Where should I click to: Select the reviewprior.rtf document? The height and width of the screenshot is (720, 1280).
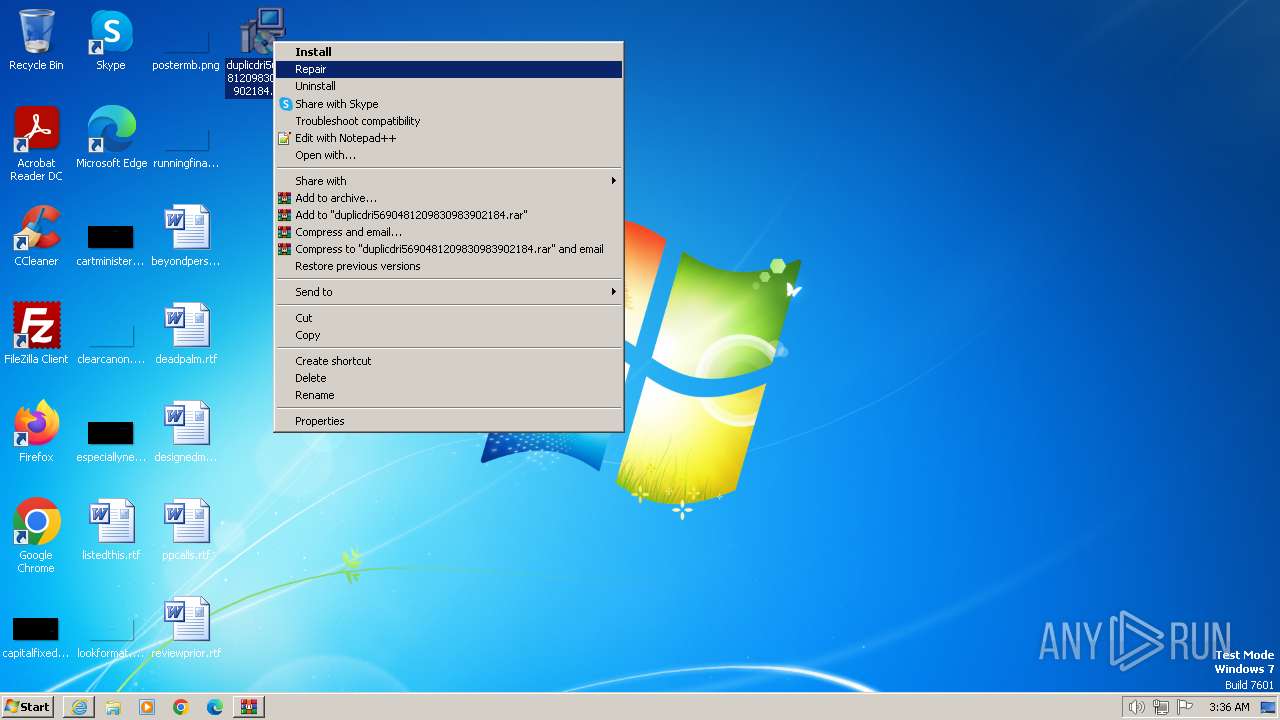(186, 628)
